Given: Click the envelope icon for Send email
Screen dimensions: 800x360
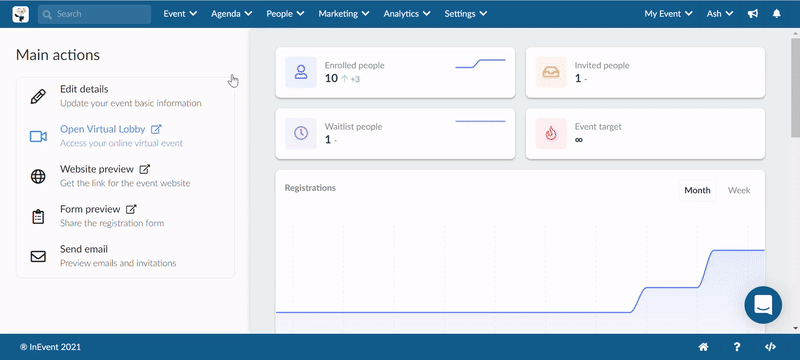Looking at the screenshot, I should (x=38, y=256).
